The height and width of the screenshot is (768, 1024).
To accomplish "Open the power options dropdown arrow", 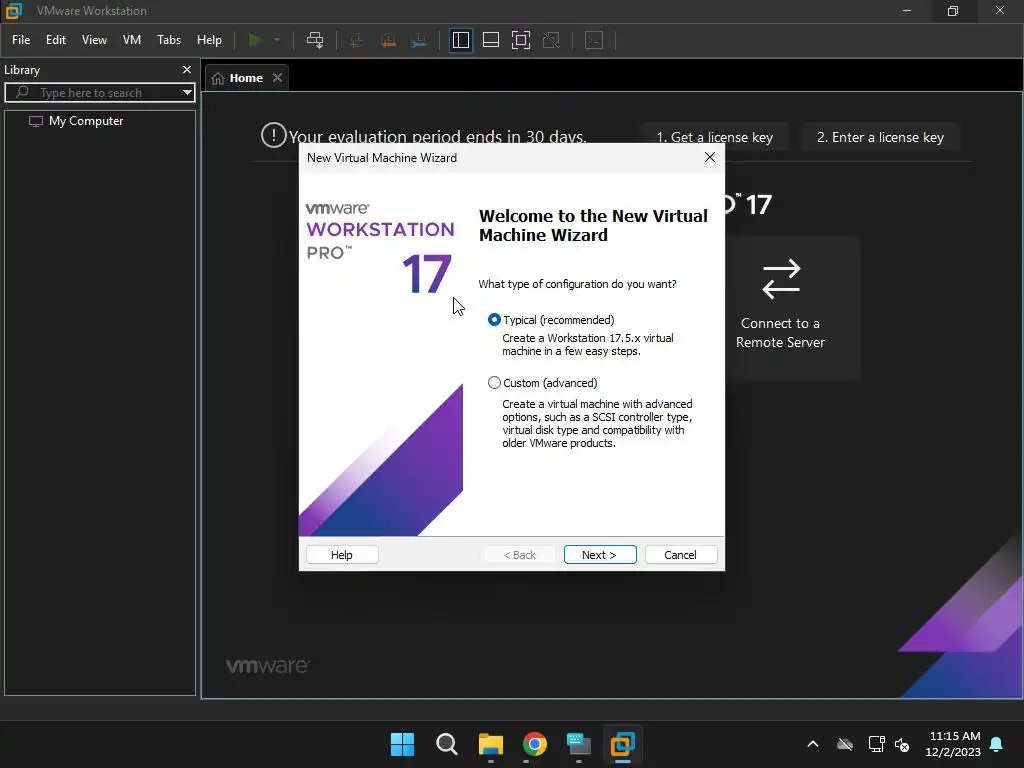I will tap(277, 40).
